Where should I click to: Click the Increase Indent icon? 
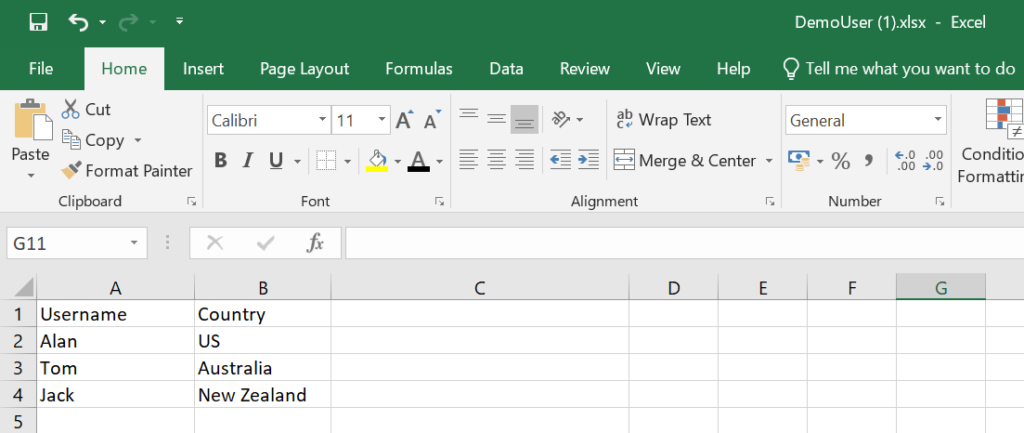coord(588,159)
